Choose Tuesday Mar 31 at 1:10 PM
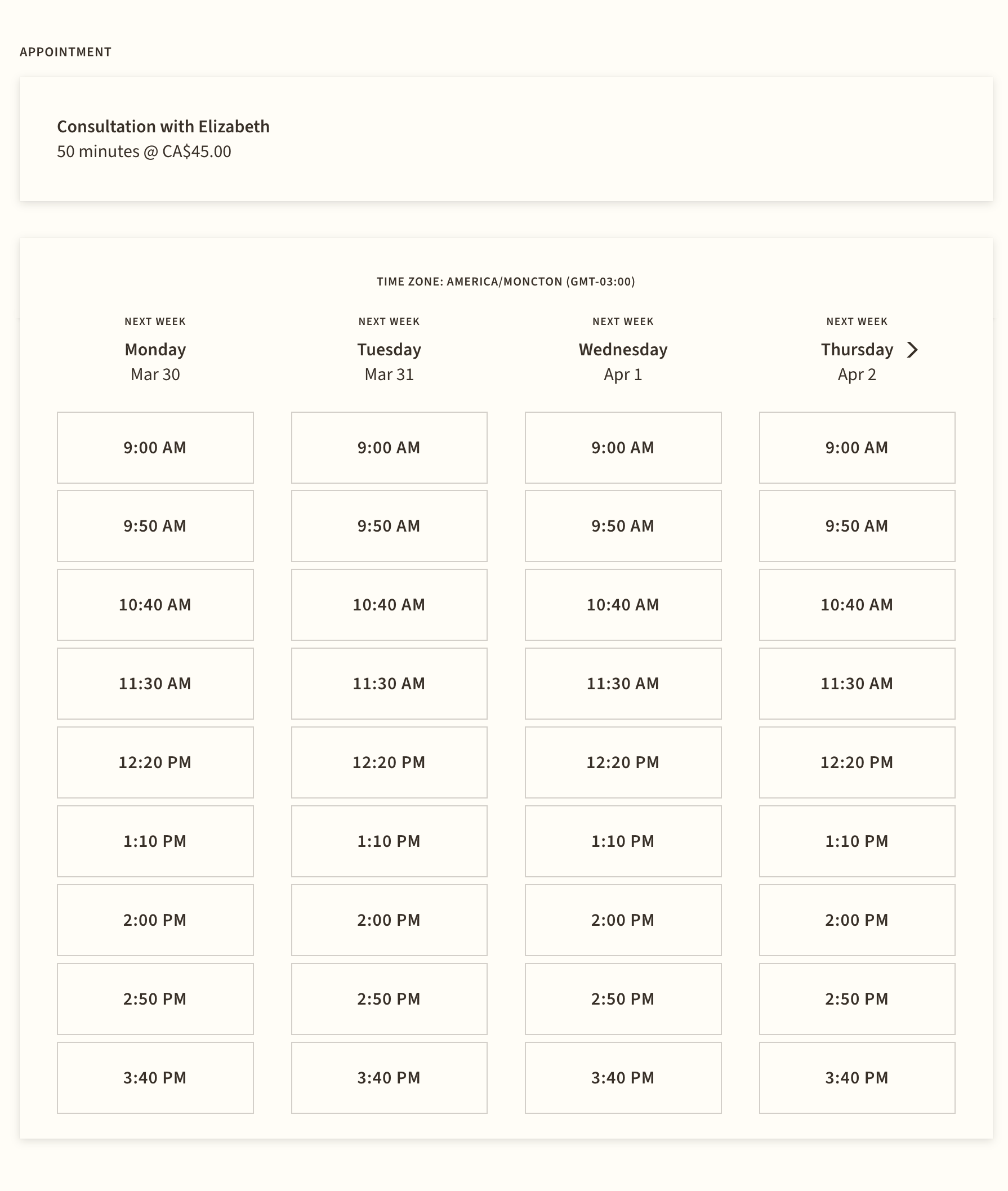Image resolution: width=1008 pixels, height=1191 pixels. (x=389, y=841)
